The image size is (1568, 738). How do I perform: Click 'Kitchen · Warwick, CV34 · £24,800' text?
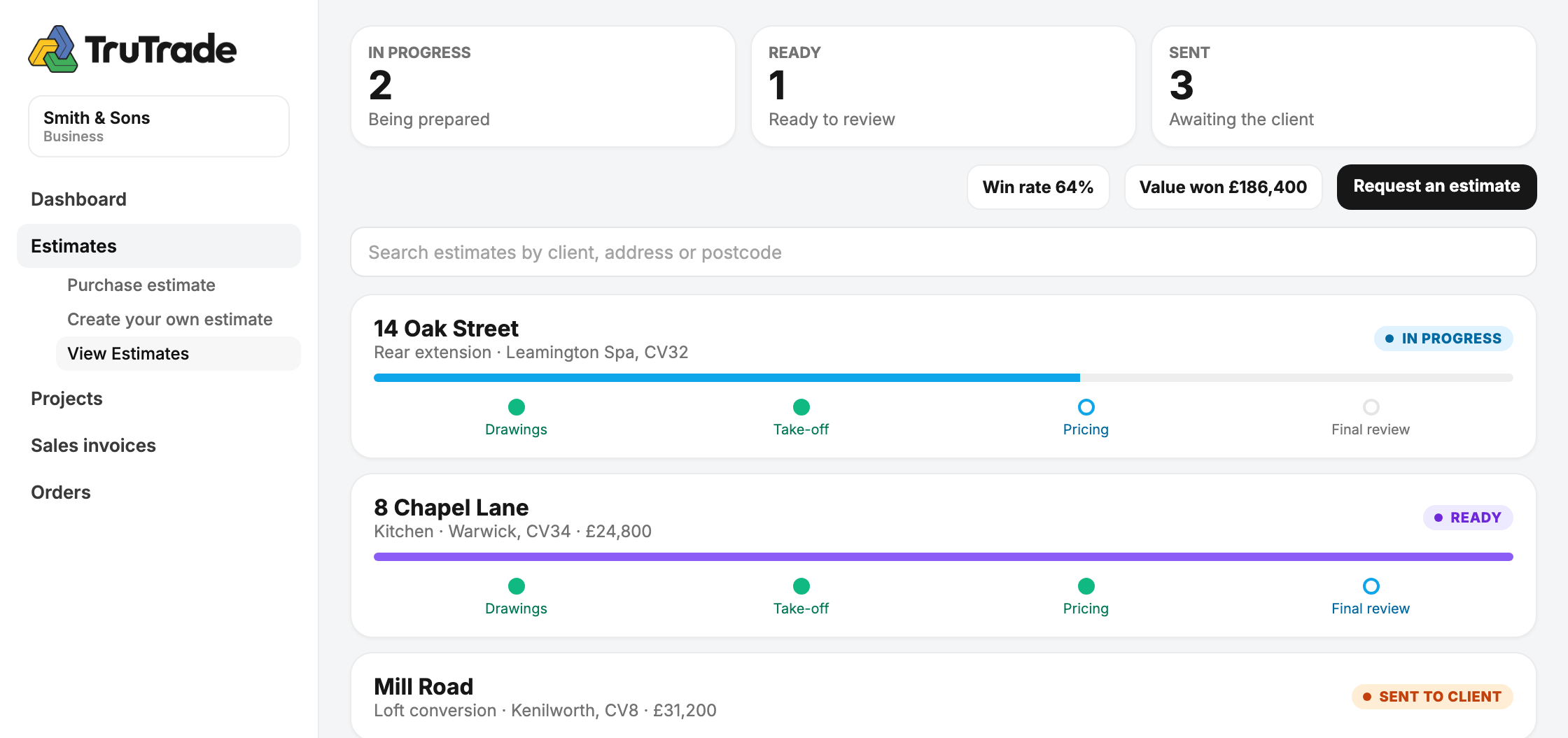pos(512,532)
